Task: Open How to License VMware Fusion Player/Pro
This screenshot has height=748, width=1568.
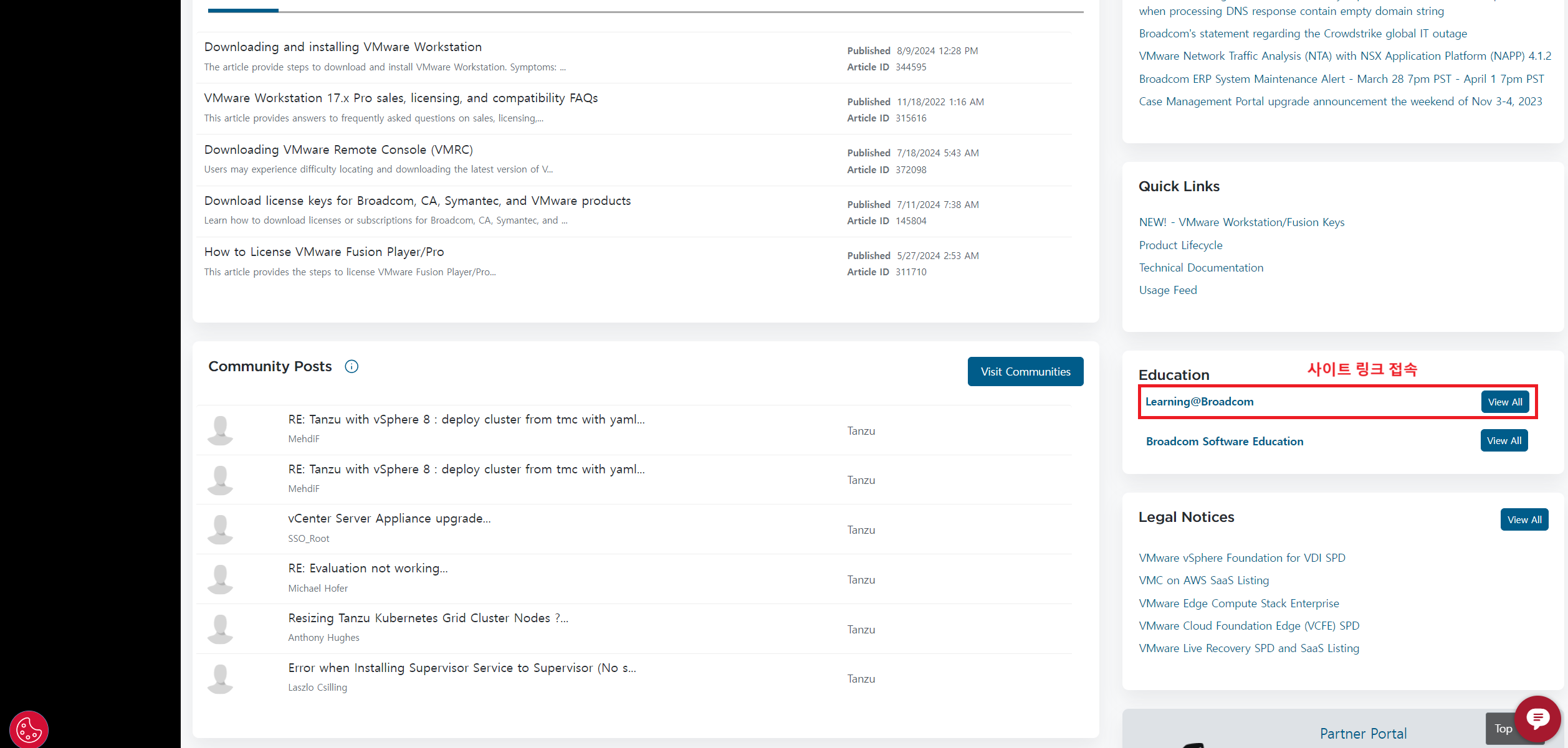Action: 324,252
